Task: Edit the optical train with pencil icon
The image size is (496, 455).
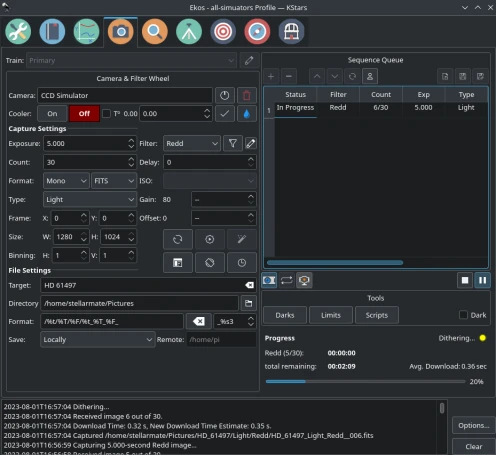Action: [249, 61]
